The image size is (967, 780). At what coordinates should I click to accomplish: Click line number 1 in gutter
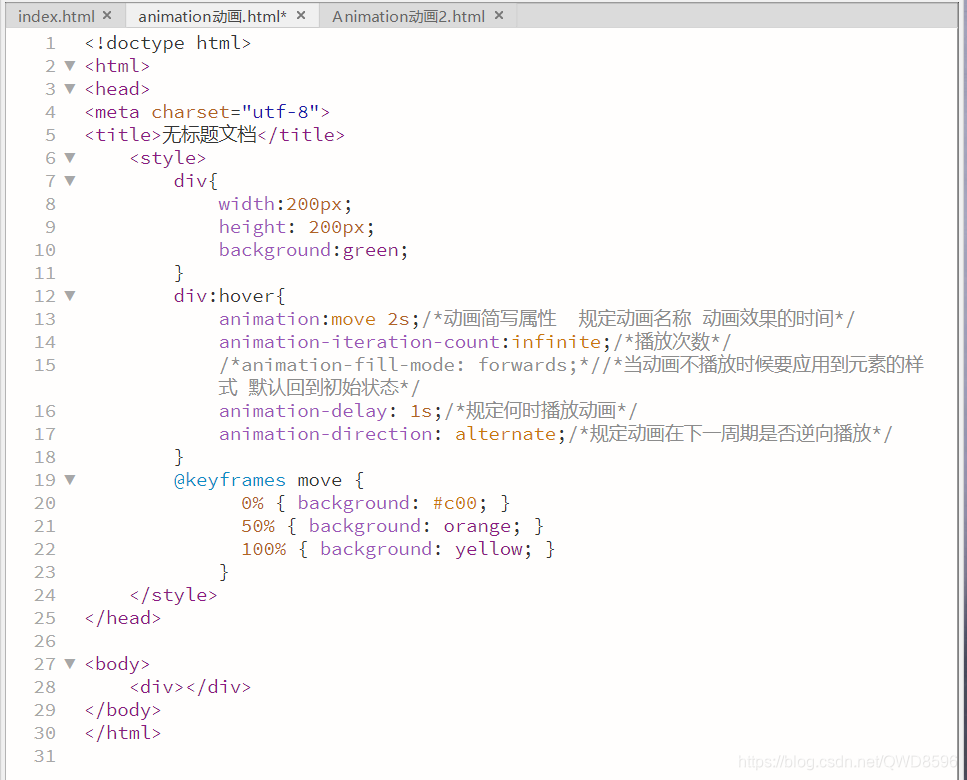click(x=51, y=43)
